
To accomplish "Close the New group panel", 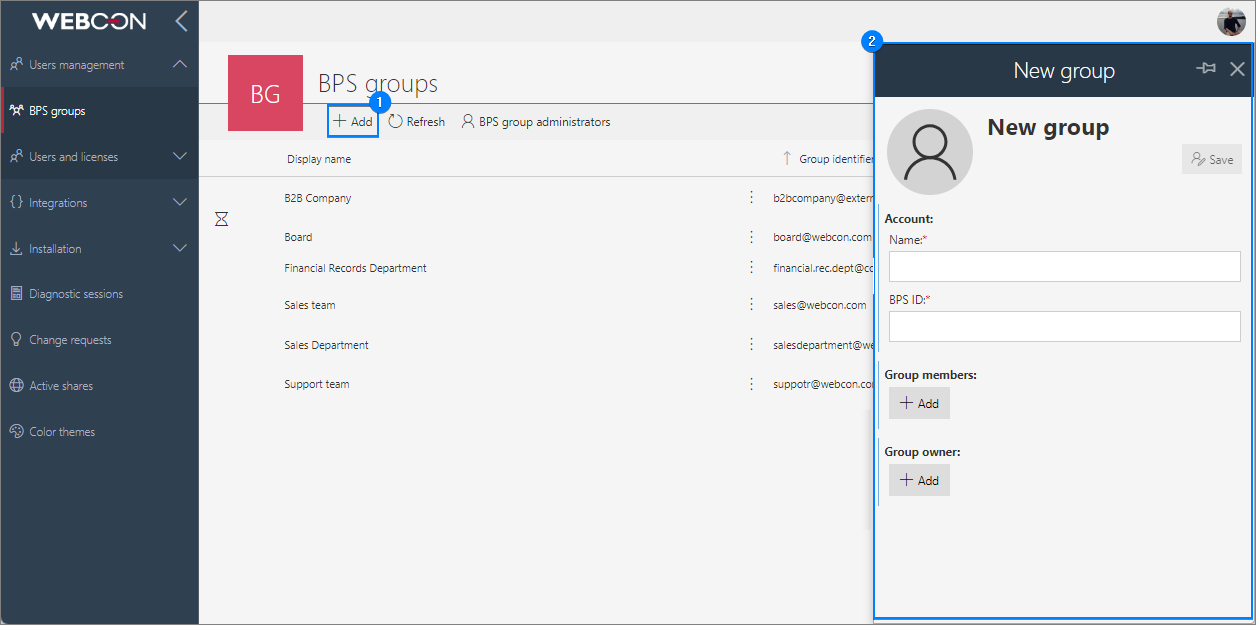I will (1237, 69).
